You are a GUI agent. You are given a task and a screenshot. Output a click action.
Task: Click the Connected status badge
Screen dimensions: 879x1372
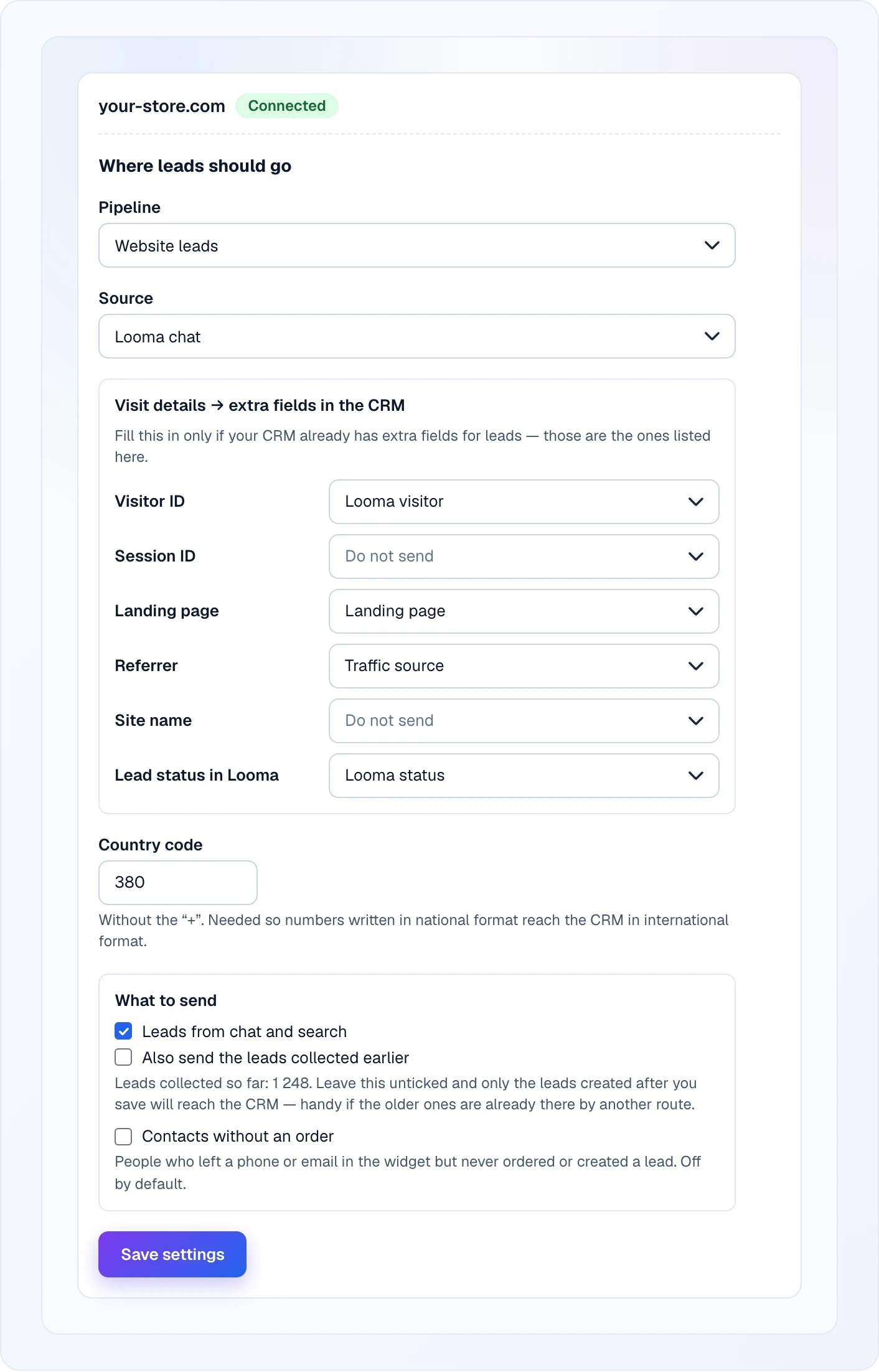(287, 106)
